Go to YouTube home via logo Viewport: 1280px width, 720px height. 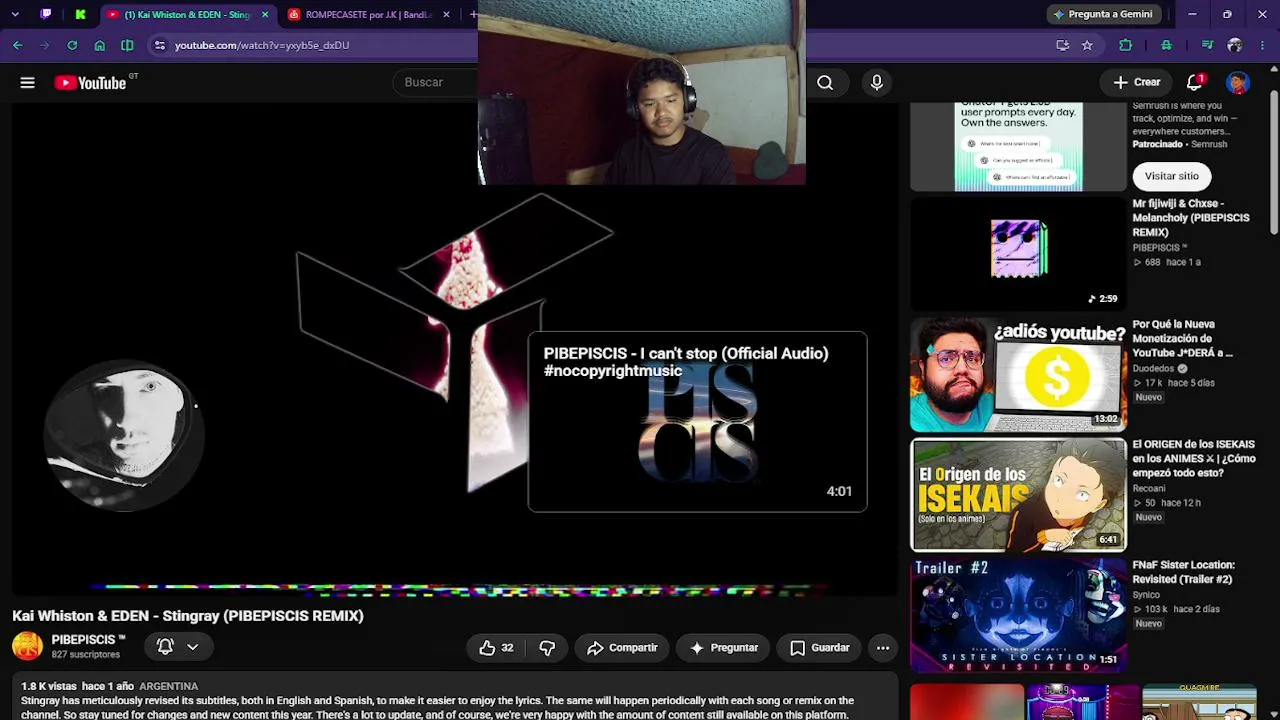point(90,83)
